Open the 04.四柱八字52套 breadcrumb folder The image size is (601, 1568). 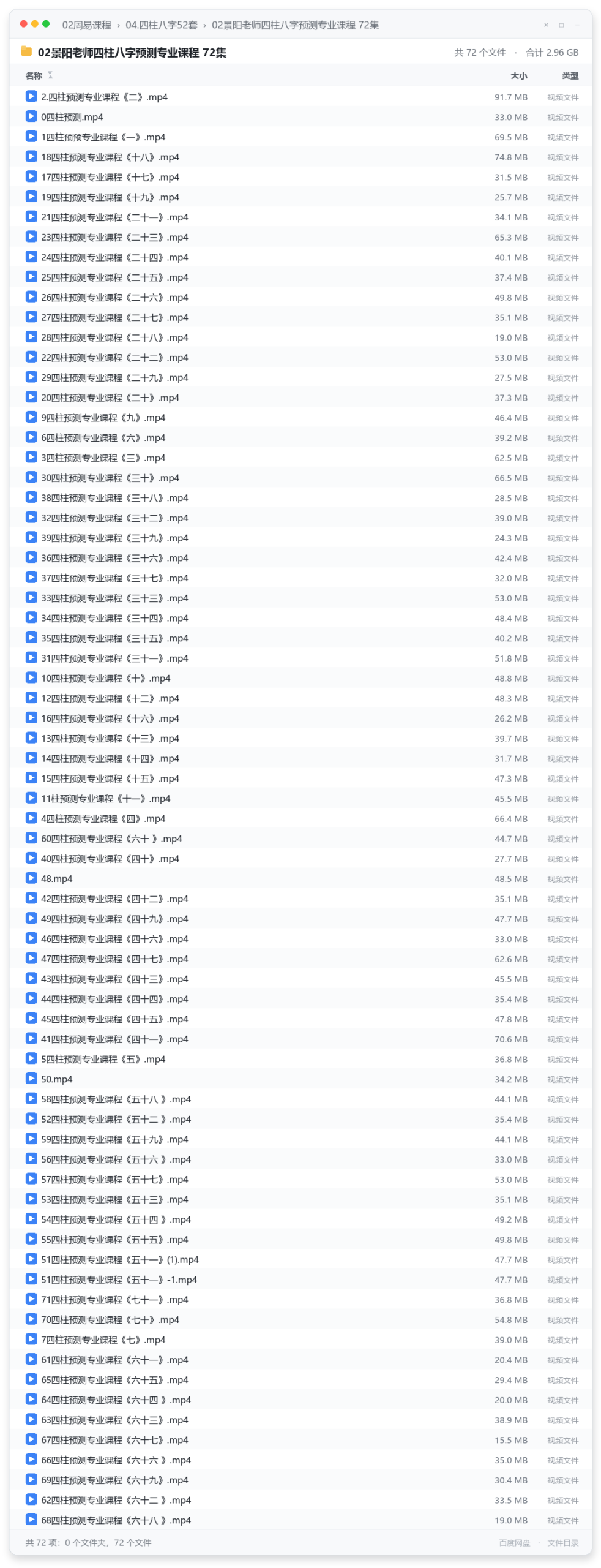click(x=162, y=25)
